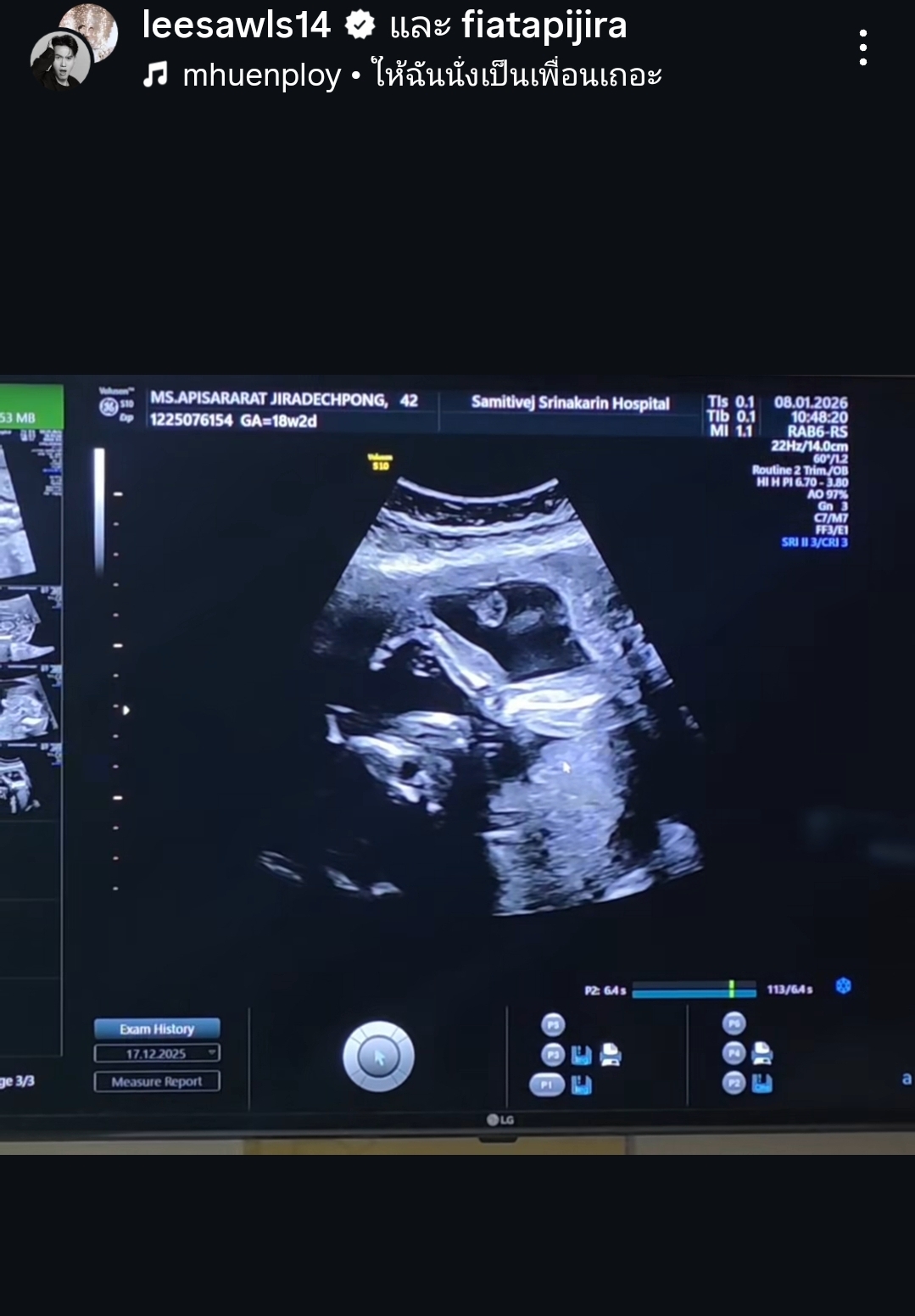
Task: Tap the overlapping profile avatars
Action: click(72, 47)
